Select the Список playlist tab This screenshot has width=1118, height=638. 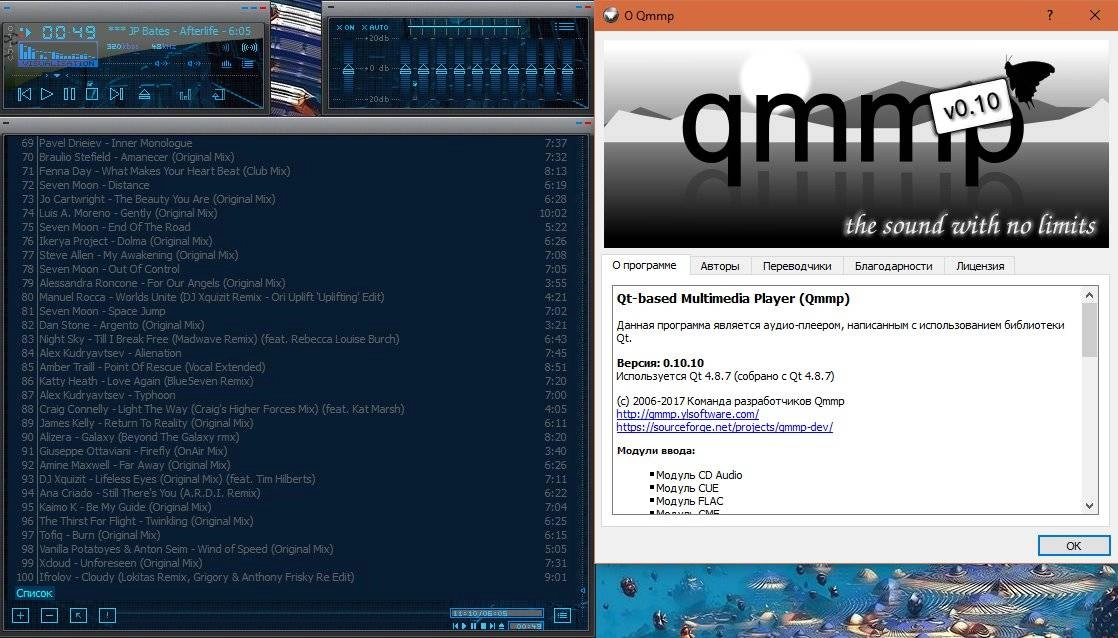34,592
